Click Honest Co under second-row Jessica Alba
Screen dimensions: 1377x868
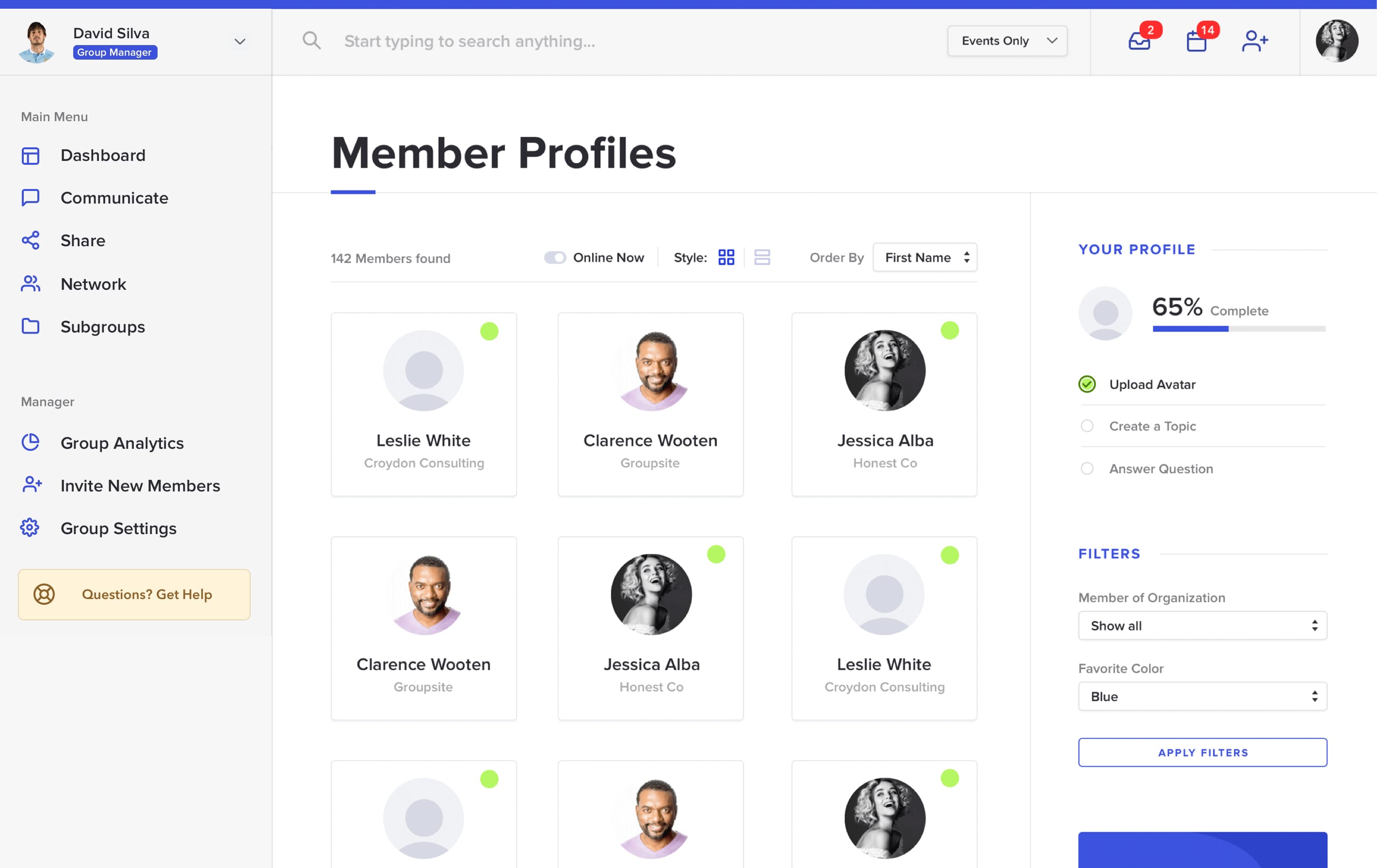pyautogui.click(x=651, y=687)
